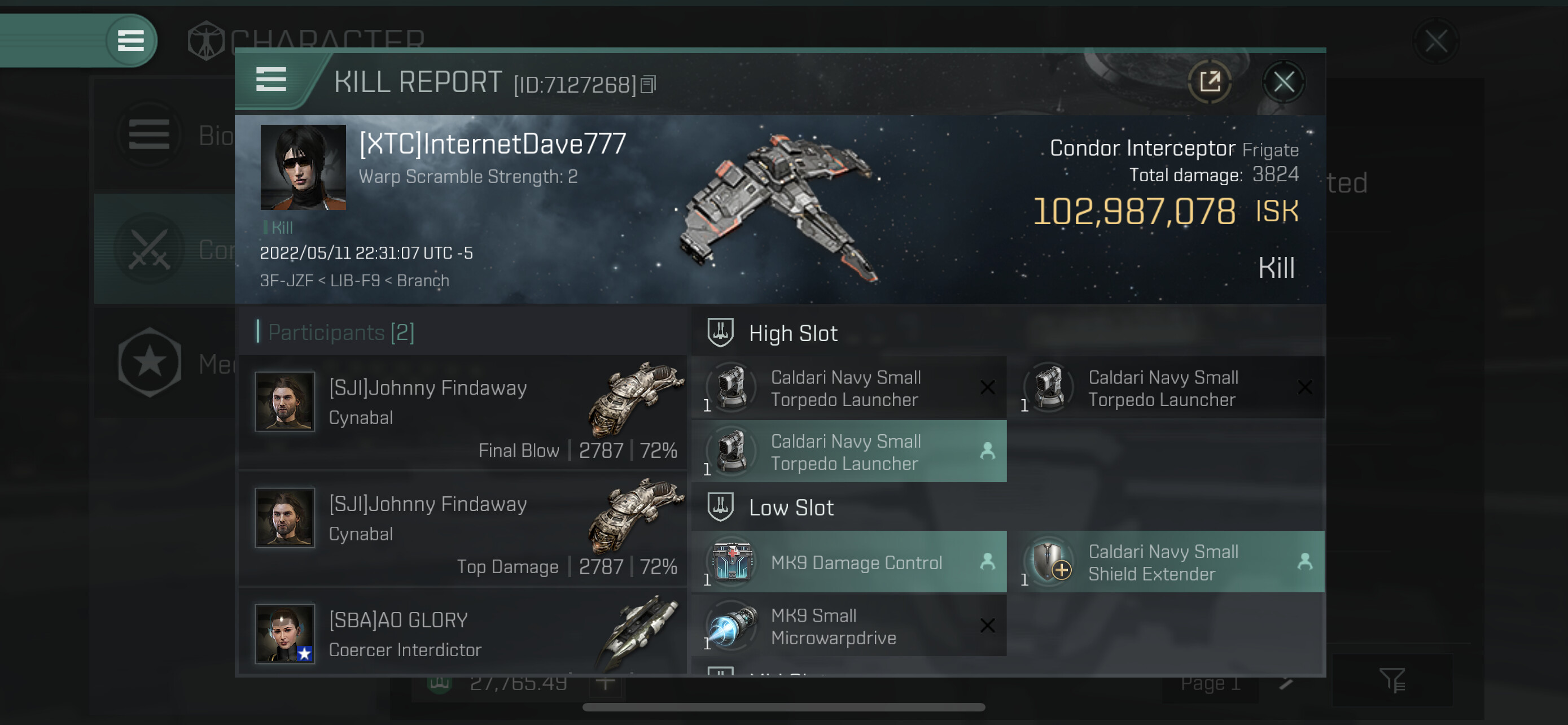The width and height of the screenshot is (1568, 725).
Task: Open the kill report hamburger menu
Action: pyautogui.click(x=271, y=80)
